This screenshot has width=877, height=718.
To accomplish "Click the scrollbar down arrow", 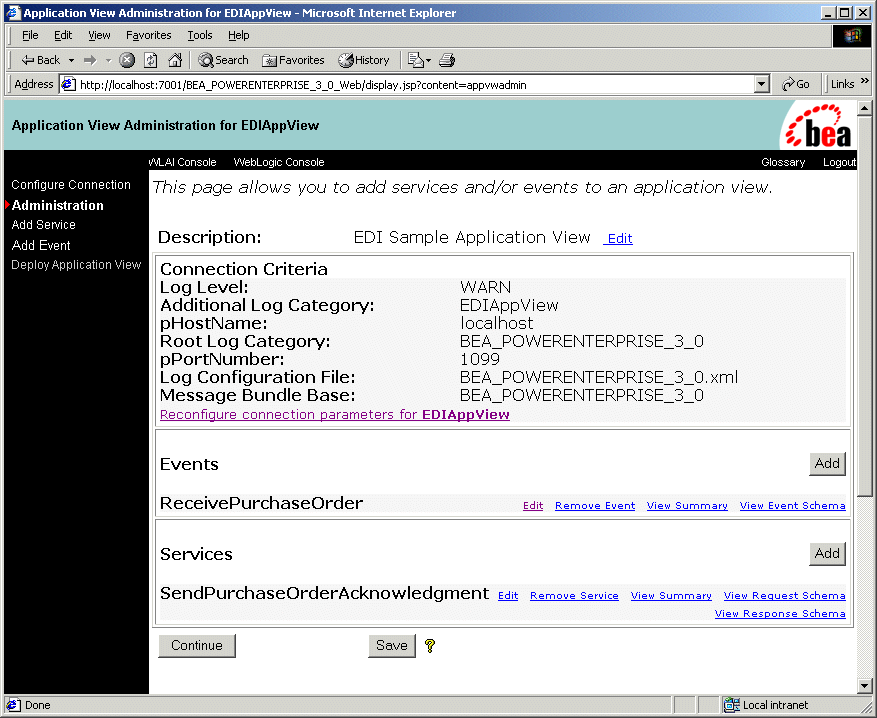I will click(865, 685).
